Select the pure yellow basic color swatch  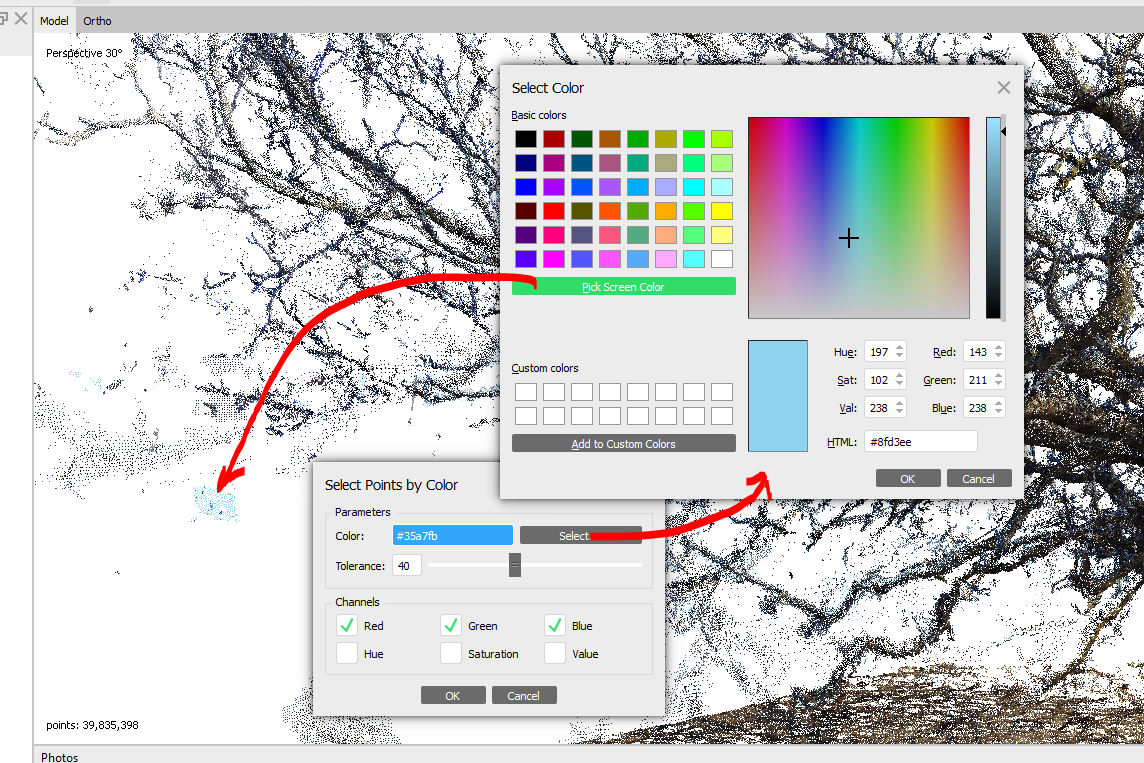coord(722,211)
